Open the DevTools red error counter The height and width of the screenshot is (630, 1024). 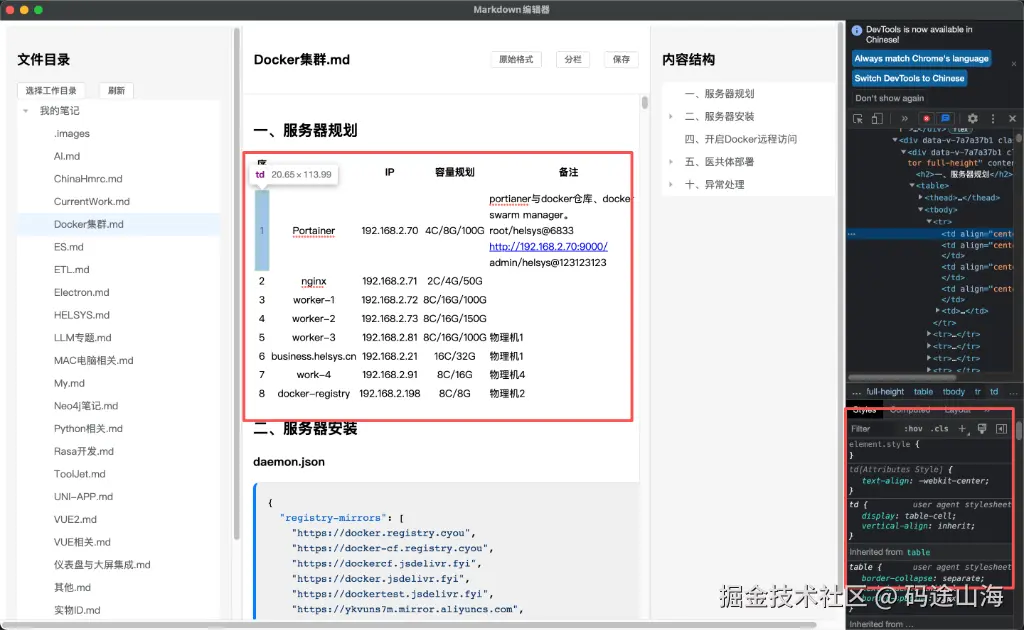pyautogui.click(x=926, y=119)
